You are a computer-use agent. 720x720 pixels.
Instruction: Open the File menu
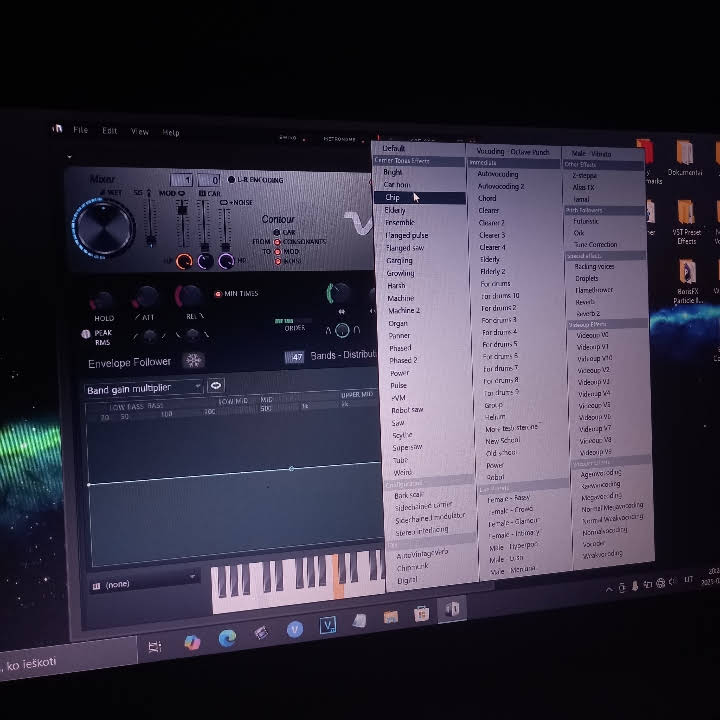[x=80, y=130]
